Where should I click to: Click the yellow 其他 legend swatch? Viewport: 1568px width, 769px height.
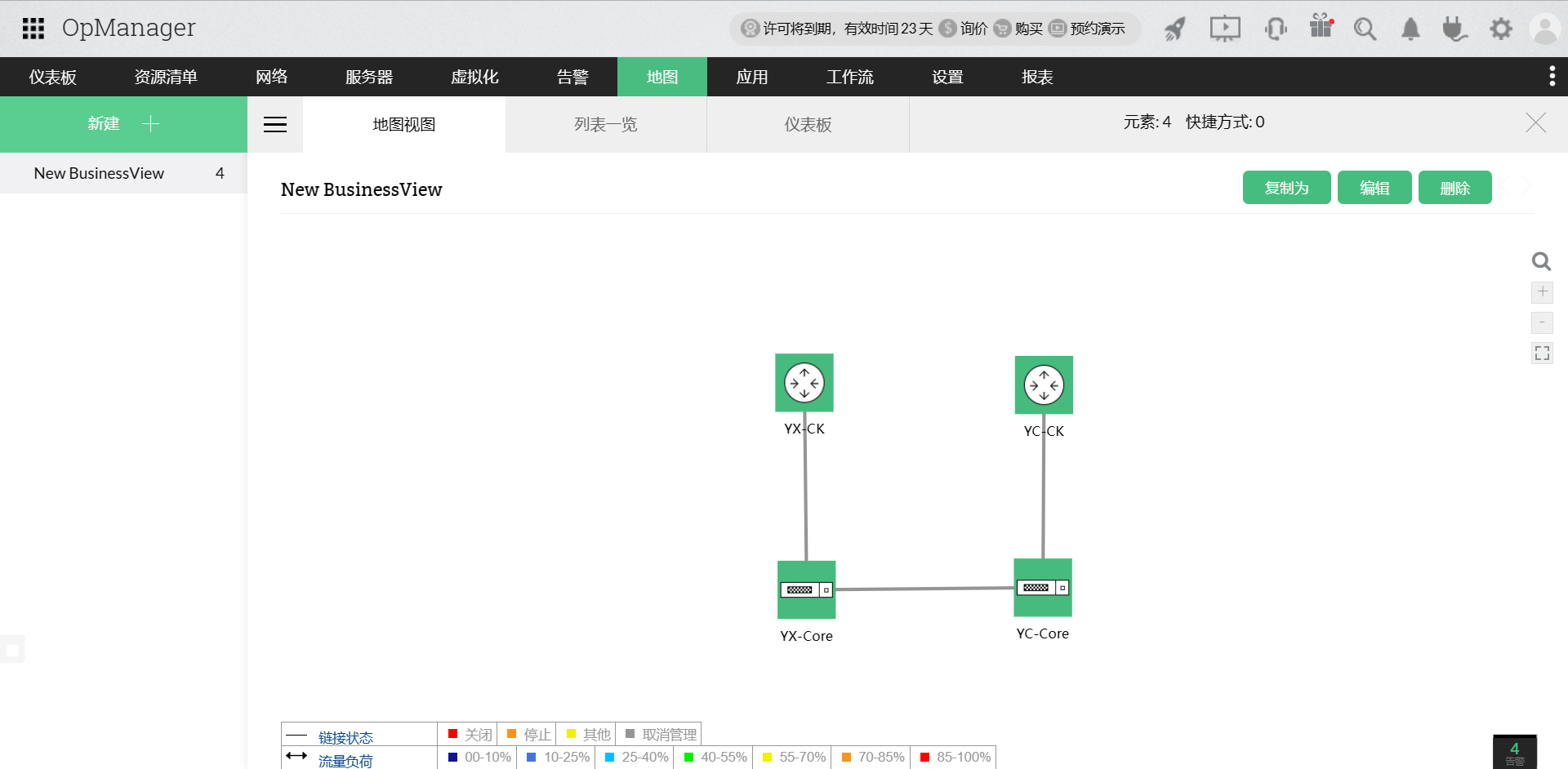571,733
